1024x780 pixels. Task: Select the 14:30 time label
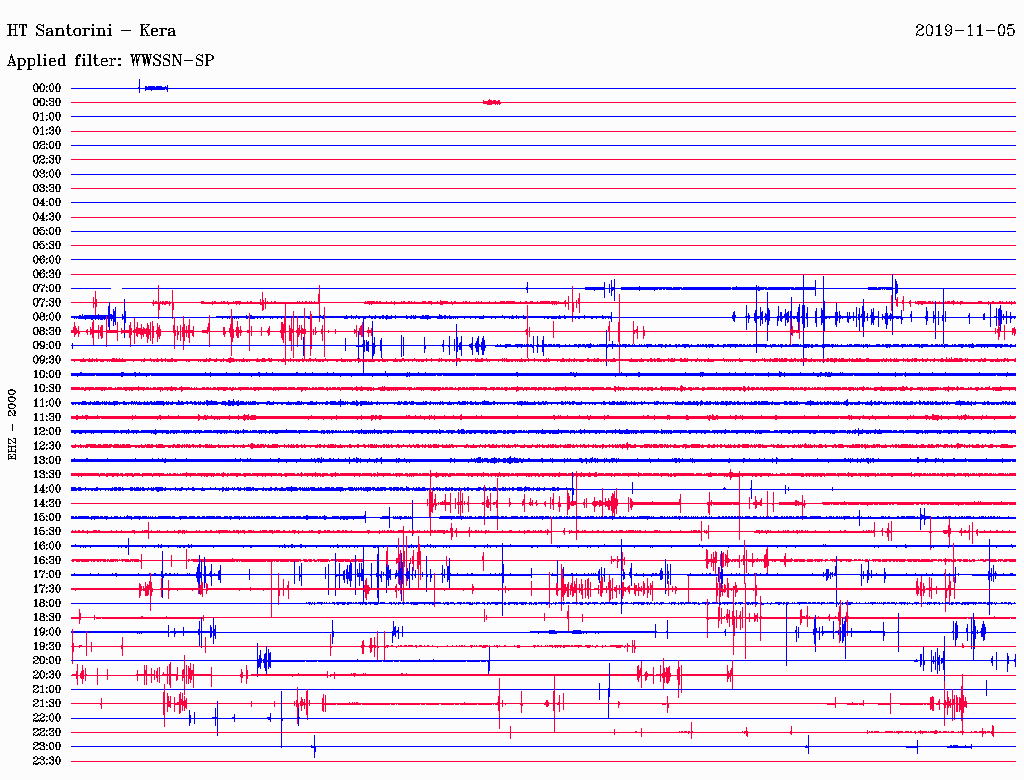tap(46, 504)
